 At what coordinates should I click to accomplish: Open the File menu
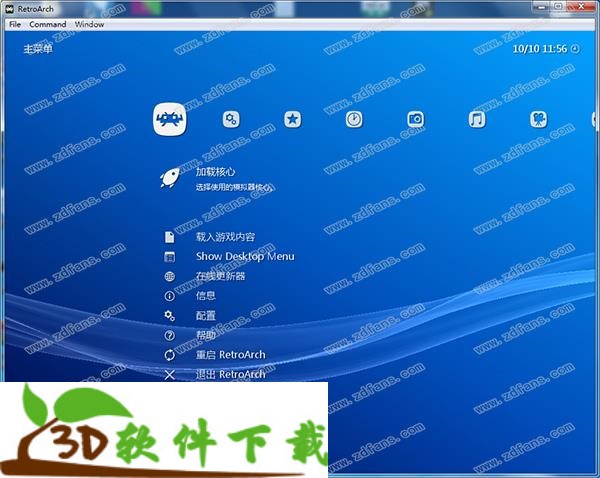[x=15, y=24]
